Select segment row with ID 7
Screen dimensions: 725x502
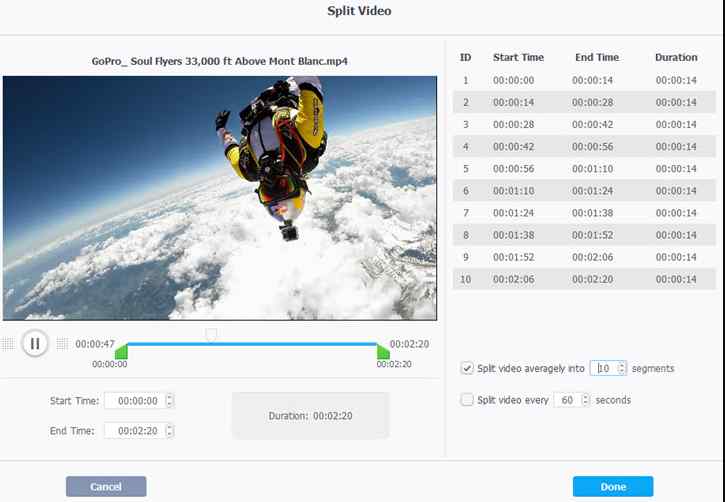pyautogui.click(x=584, y=213)
